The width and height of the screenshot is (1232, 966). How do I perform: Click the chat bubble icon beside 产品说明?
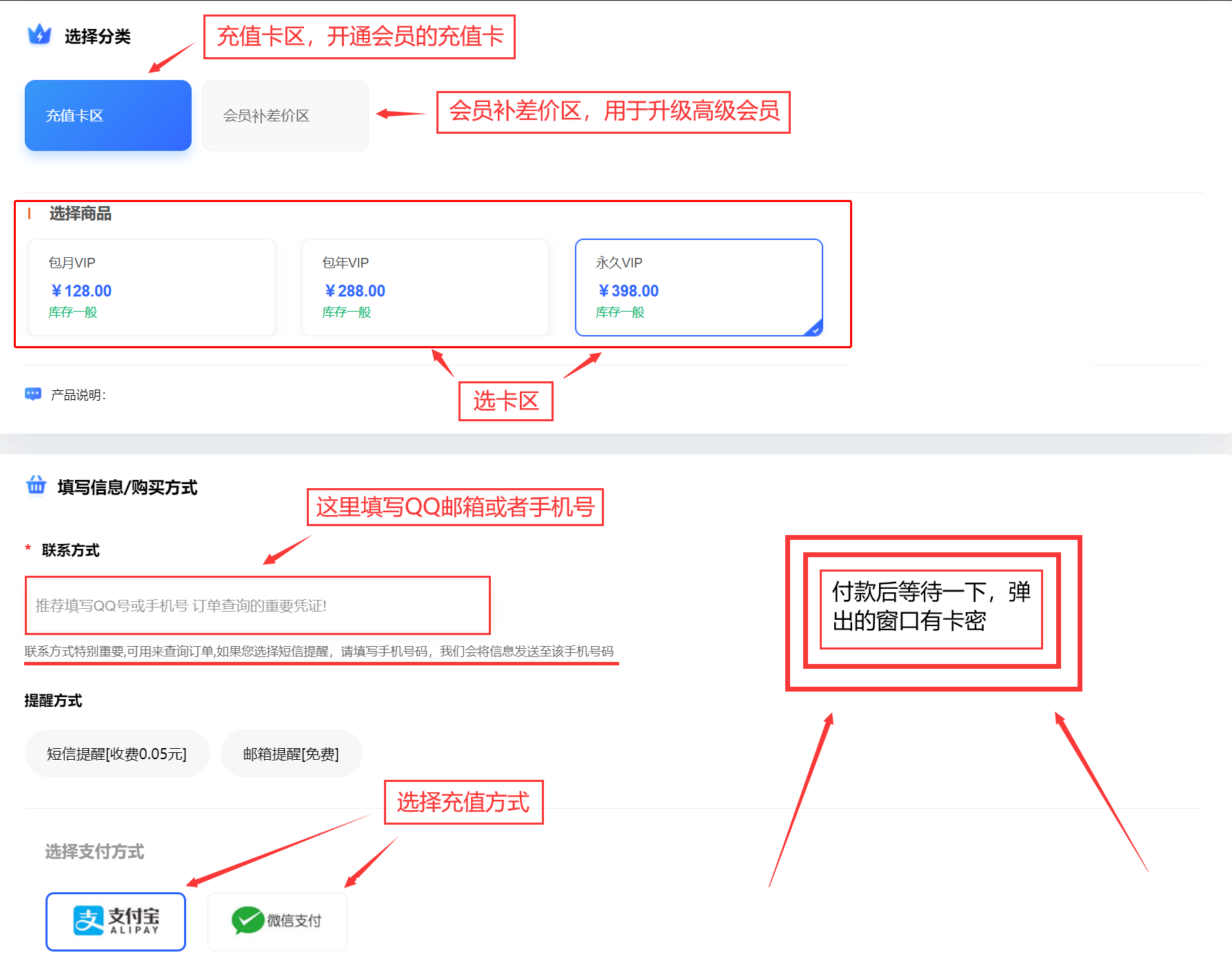(x=33, y=394)
